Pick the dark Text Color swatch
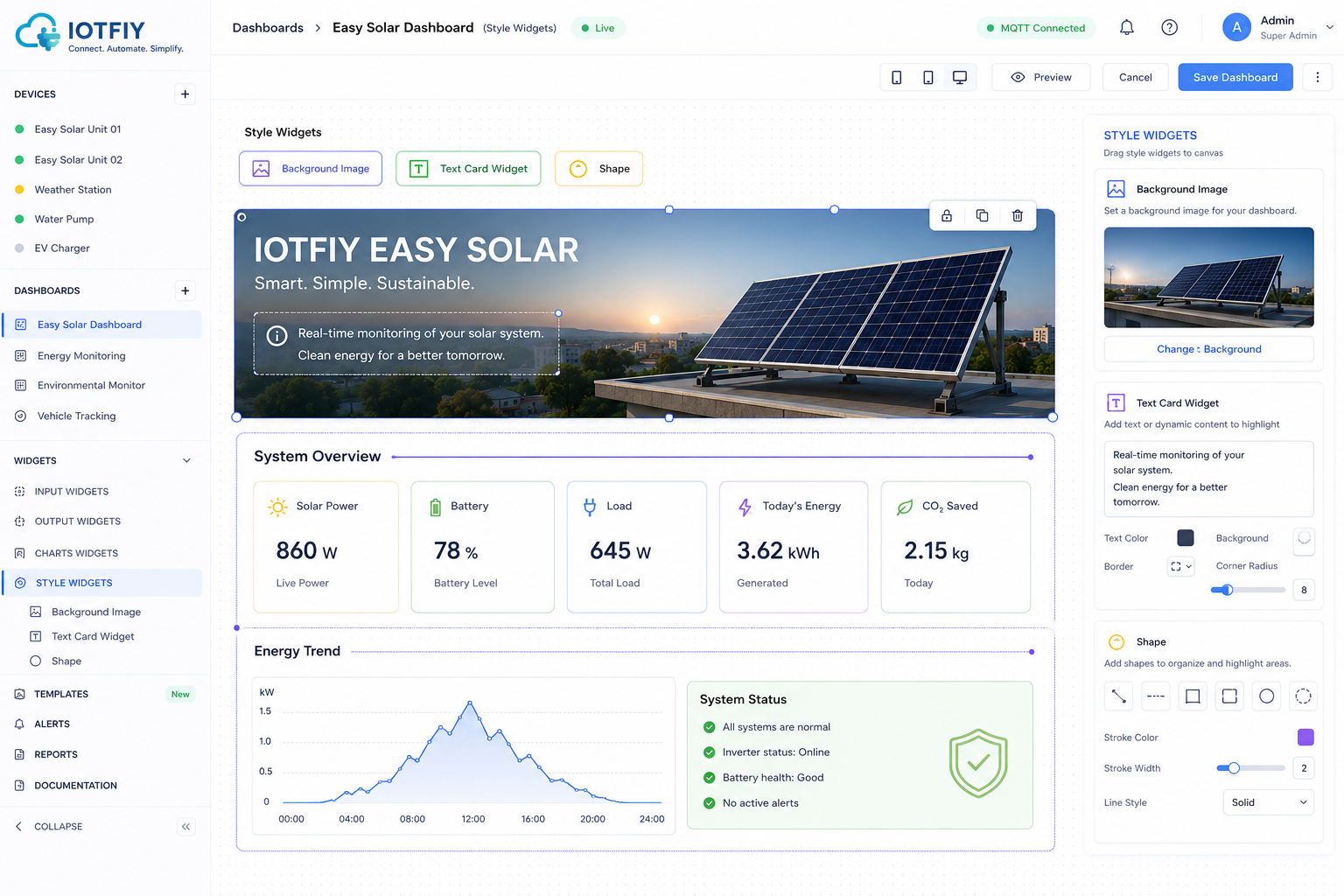Screen dimensions: 1344x896 1186,538
